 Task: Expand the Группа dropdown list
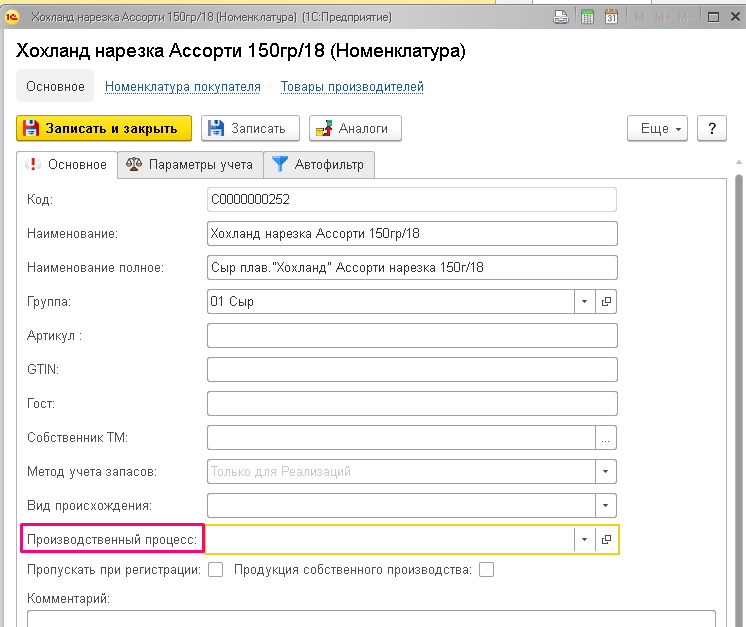pos(585,302)
